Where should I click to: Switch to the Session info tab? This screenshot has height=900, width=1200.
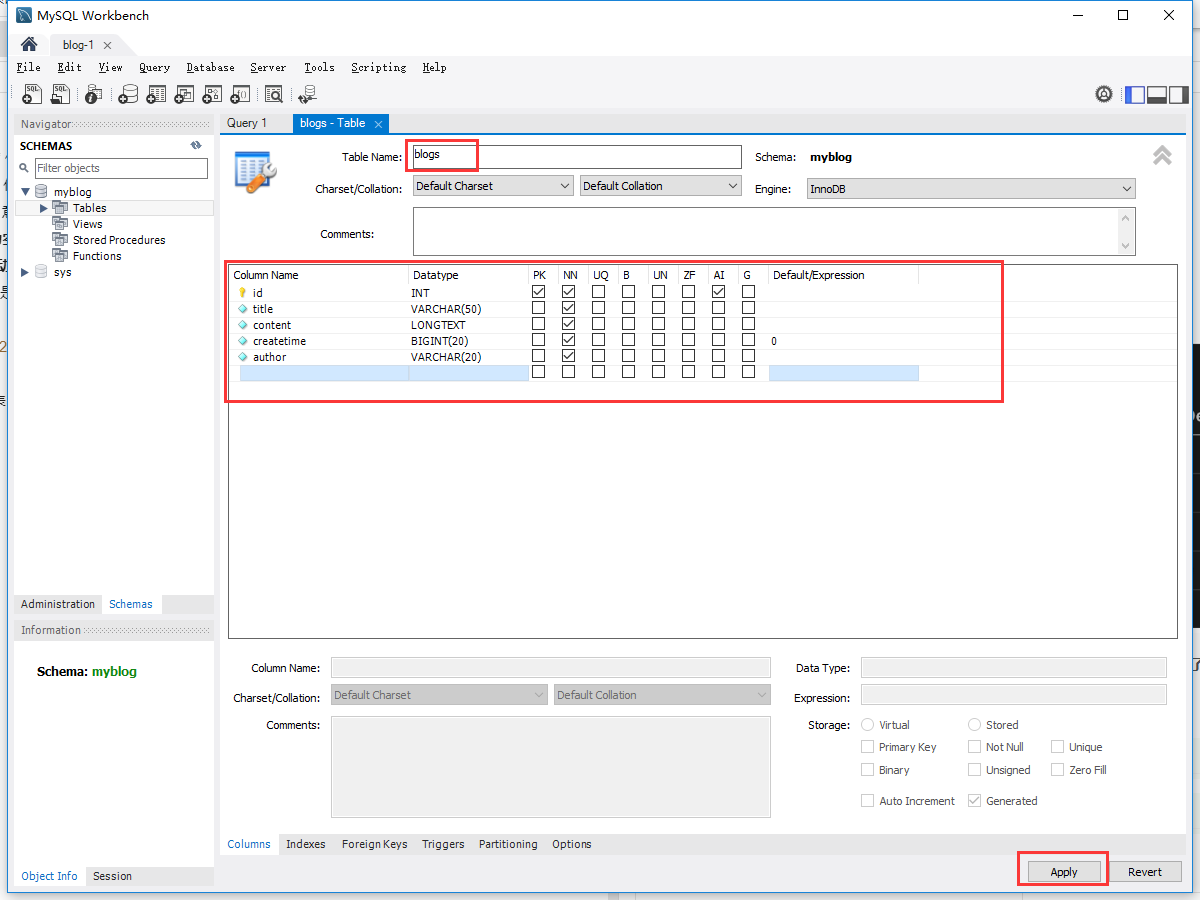(112, 876)
